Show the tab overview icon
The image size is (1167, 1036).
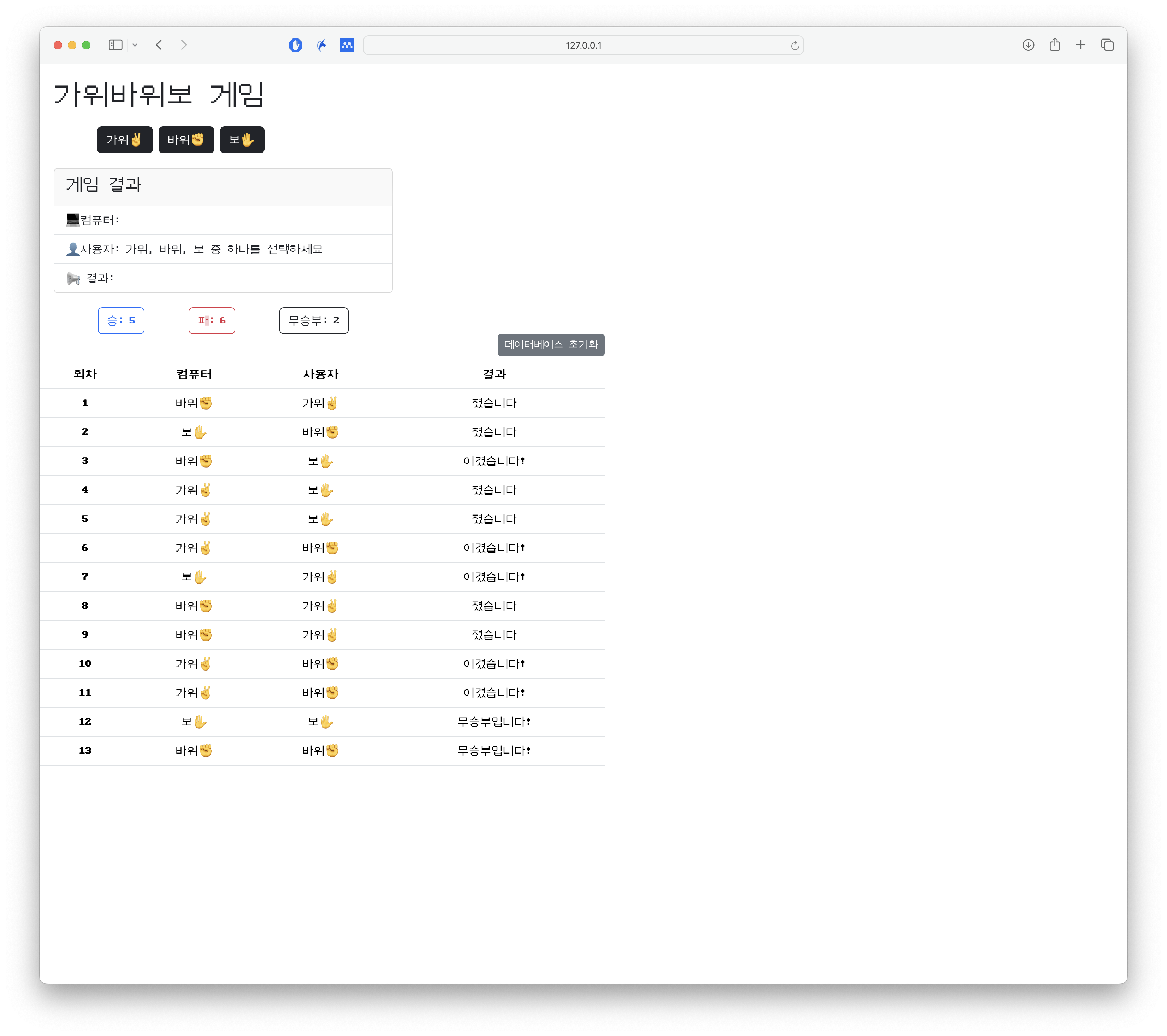tap(1107, 45)
